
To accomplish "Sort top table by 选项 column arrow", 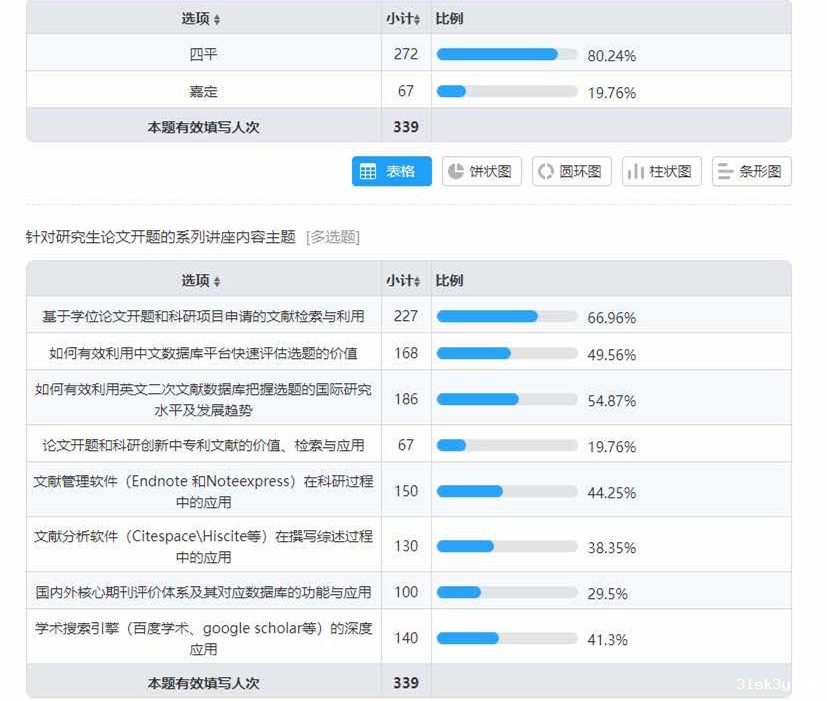I will (217, 20).
